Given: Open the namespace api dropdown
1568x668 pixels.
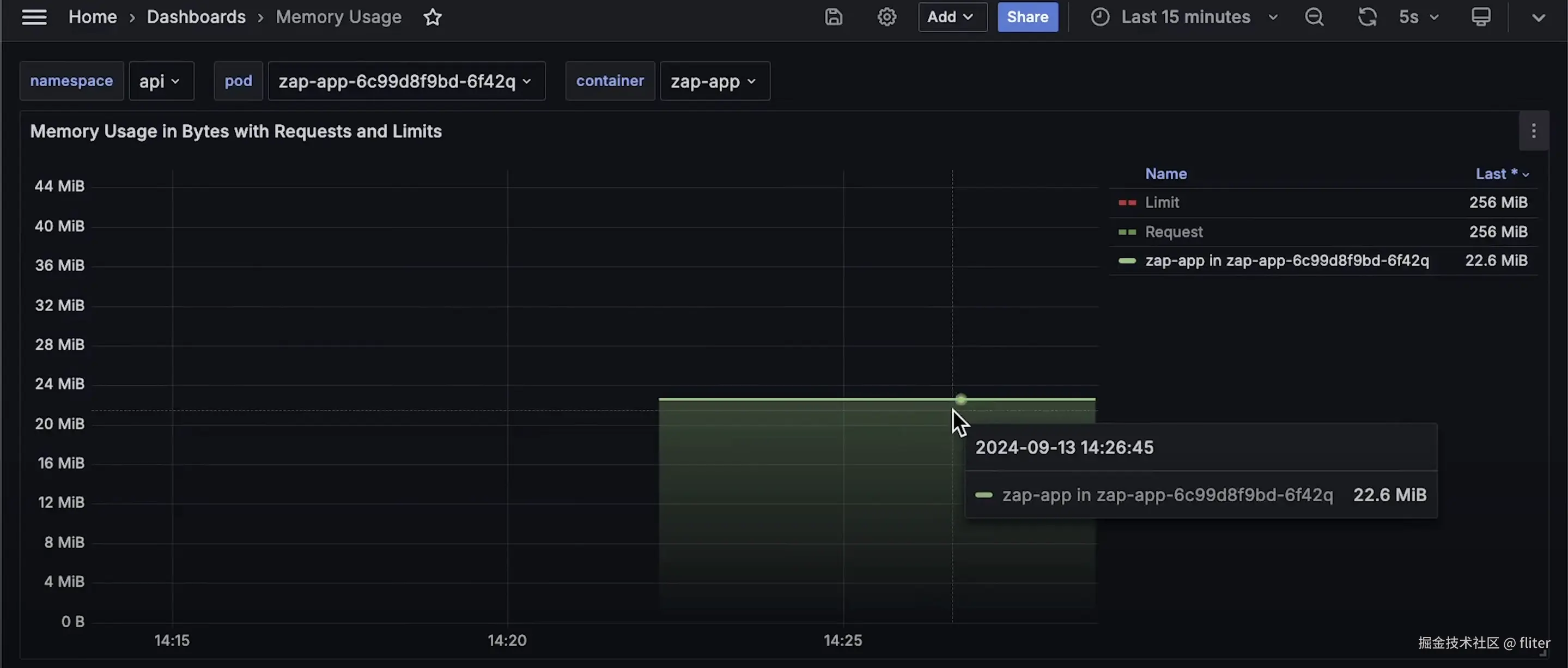Looking at the screenshot, I should point(161,81).
